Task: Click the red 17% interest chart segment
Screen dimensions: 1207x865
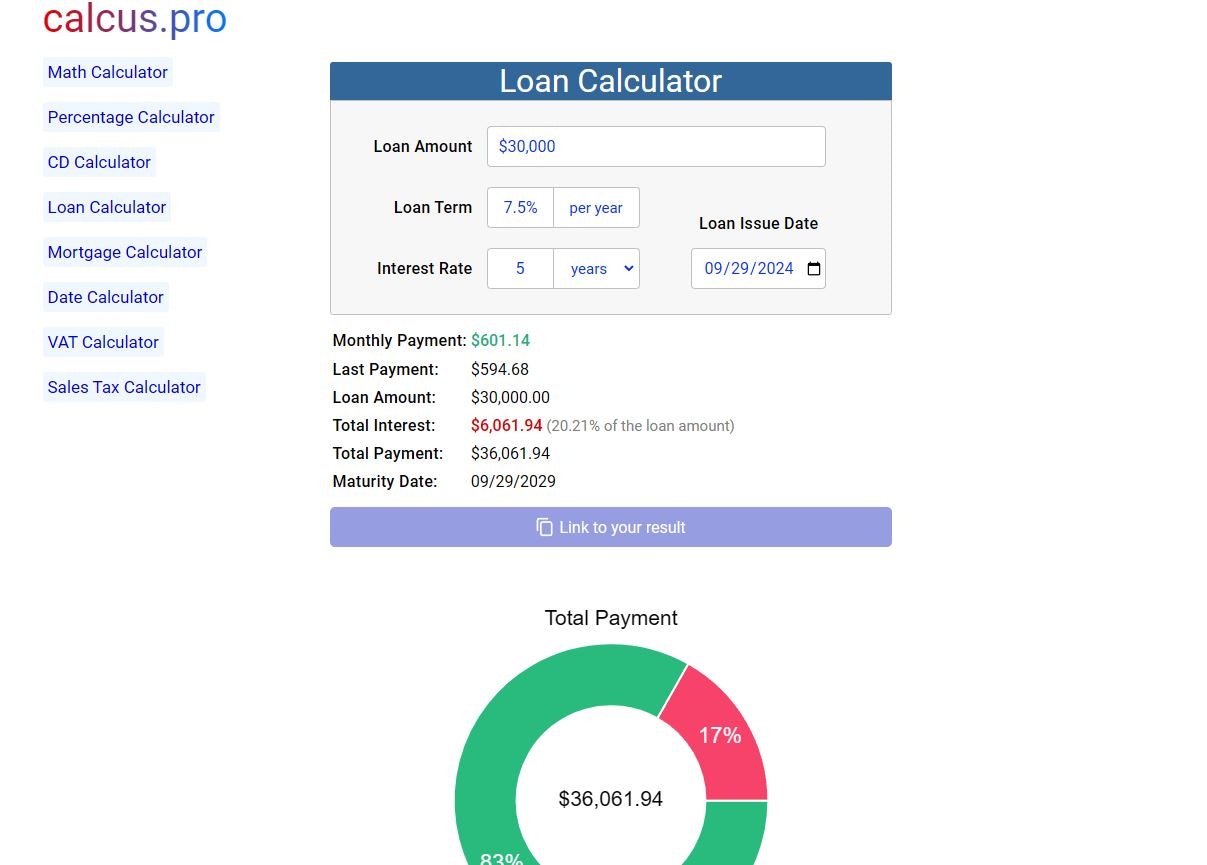Action: pos(722,736)
